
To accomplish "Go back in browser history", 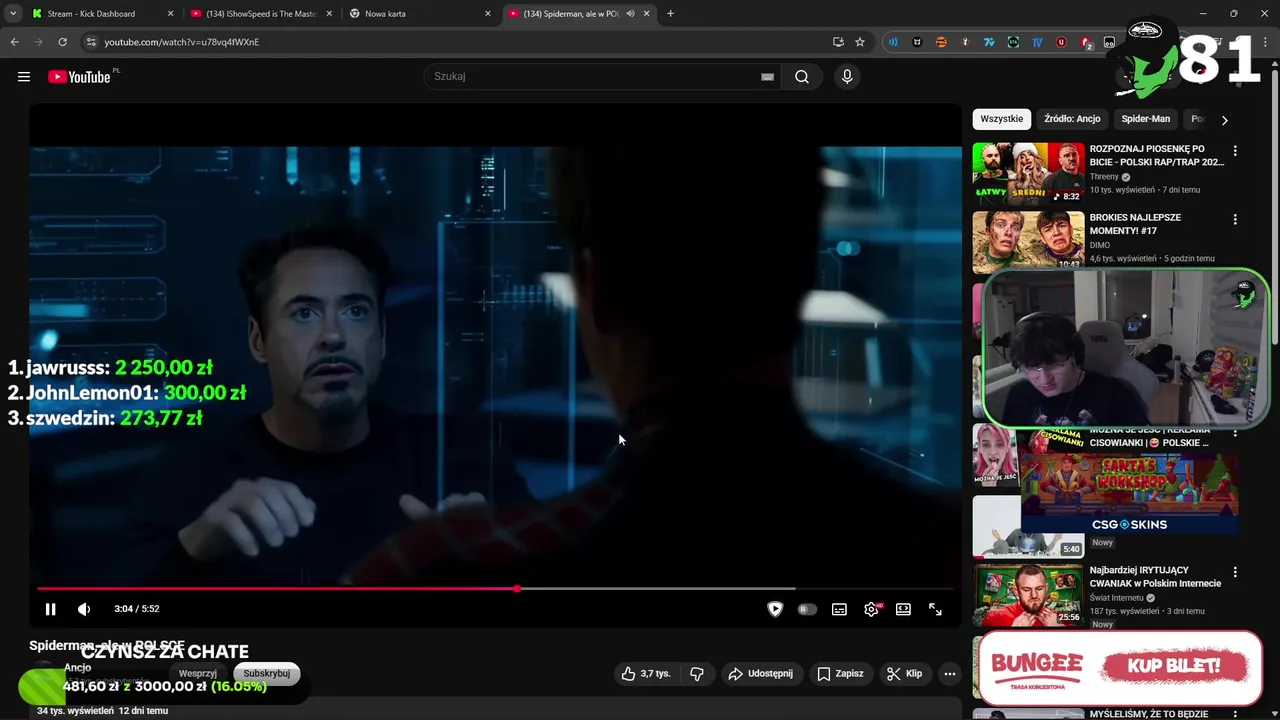I will pyautogui.click(x=14, y=42).
